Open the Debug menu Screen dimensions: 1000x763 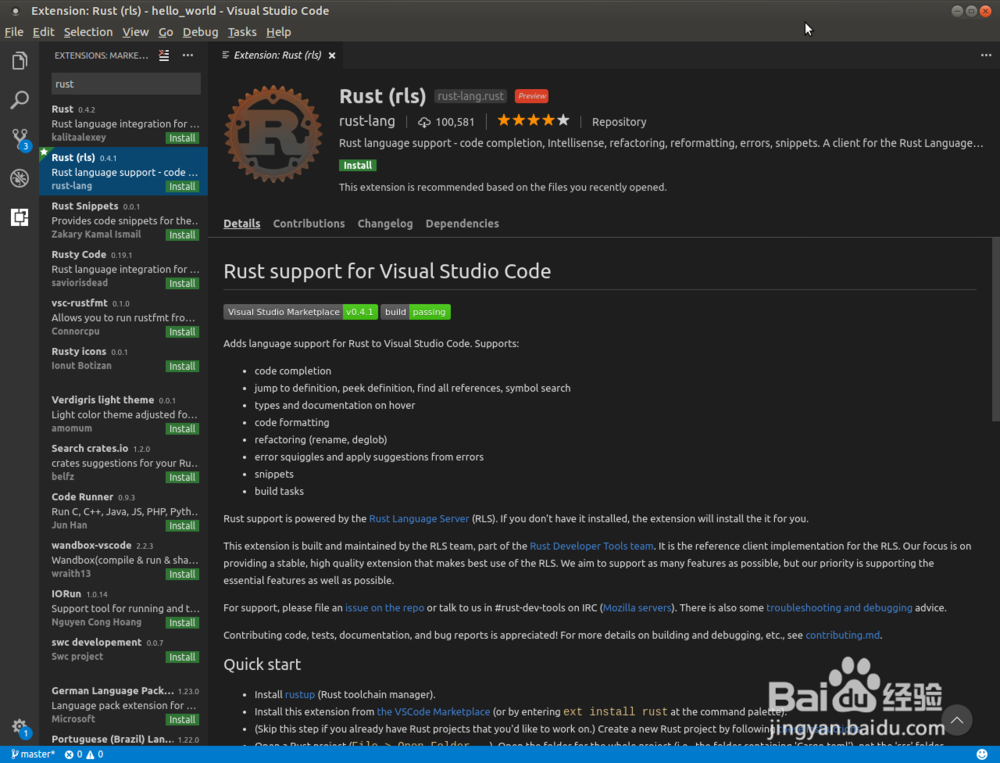pos(200,32)
